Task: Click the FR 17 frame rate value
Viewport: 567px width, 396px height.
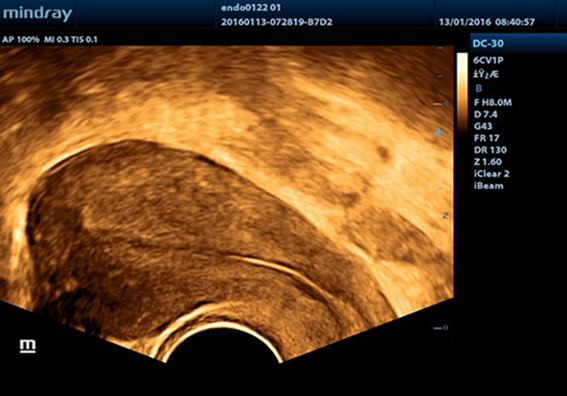Action: [486, 138]
